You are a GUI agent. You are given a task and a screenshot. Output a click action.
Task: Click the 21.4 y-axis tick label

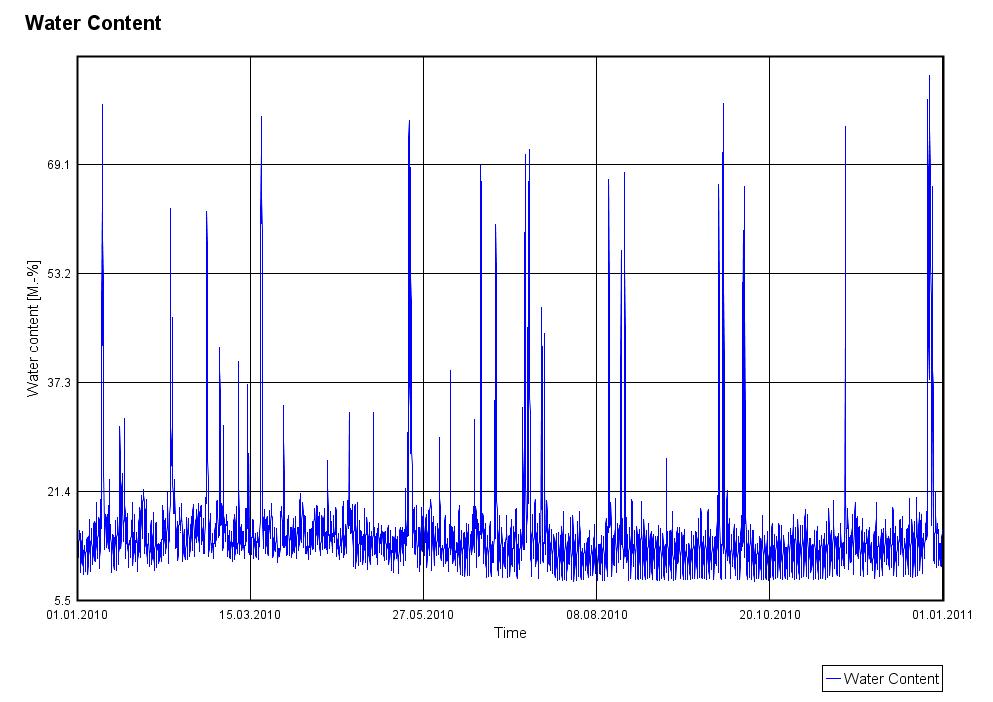[x=57, y=491]
